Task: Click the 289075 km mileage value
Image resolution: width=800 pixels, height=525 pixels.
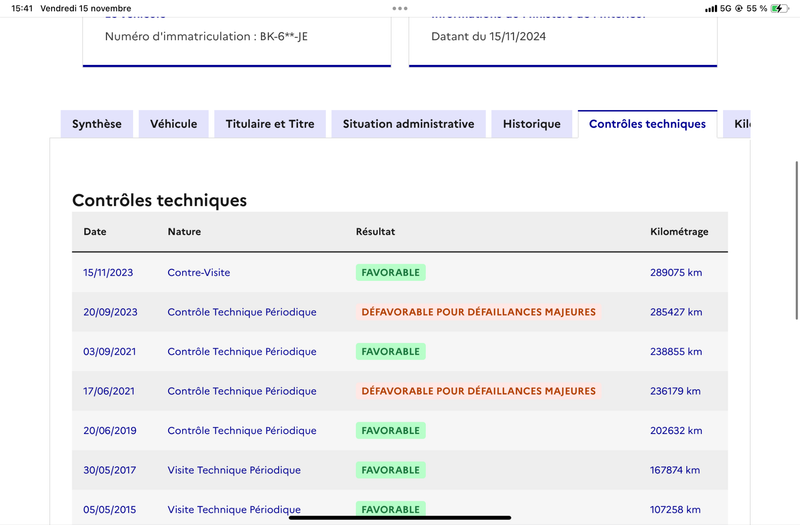Action: click(676, 272)
